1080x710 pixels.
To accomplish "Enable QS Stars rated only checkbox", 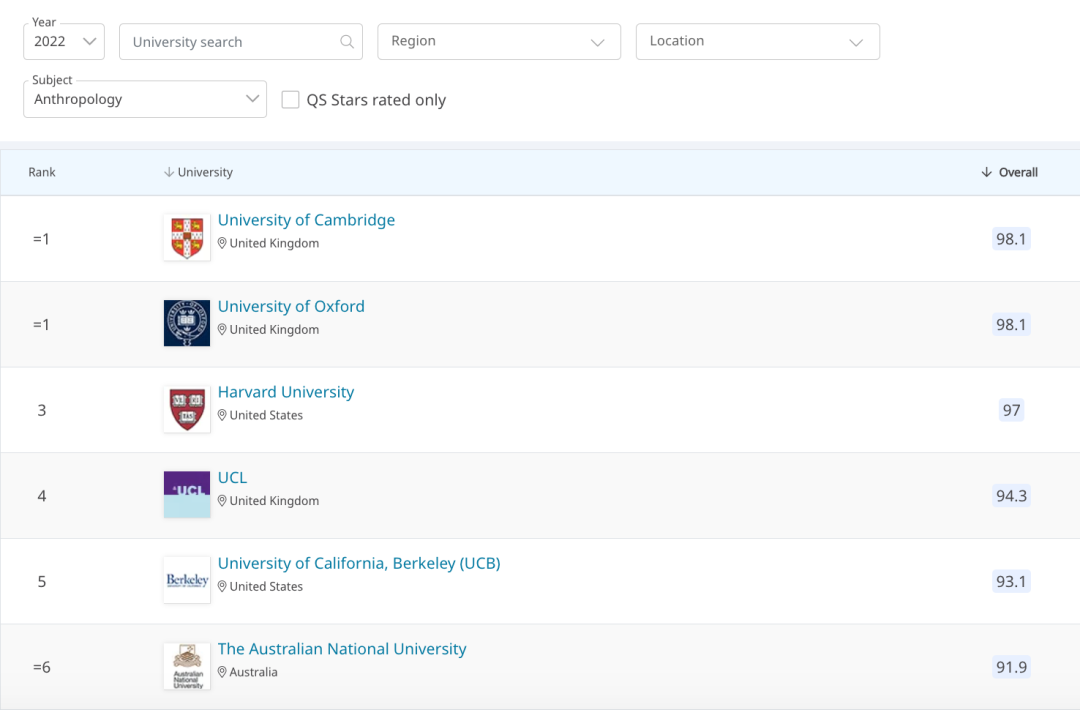I will (291, 100).
